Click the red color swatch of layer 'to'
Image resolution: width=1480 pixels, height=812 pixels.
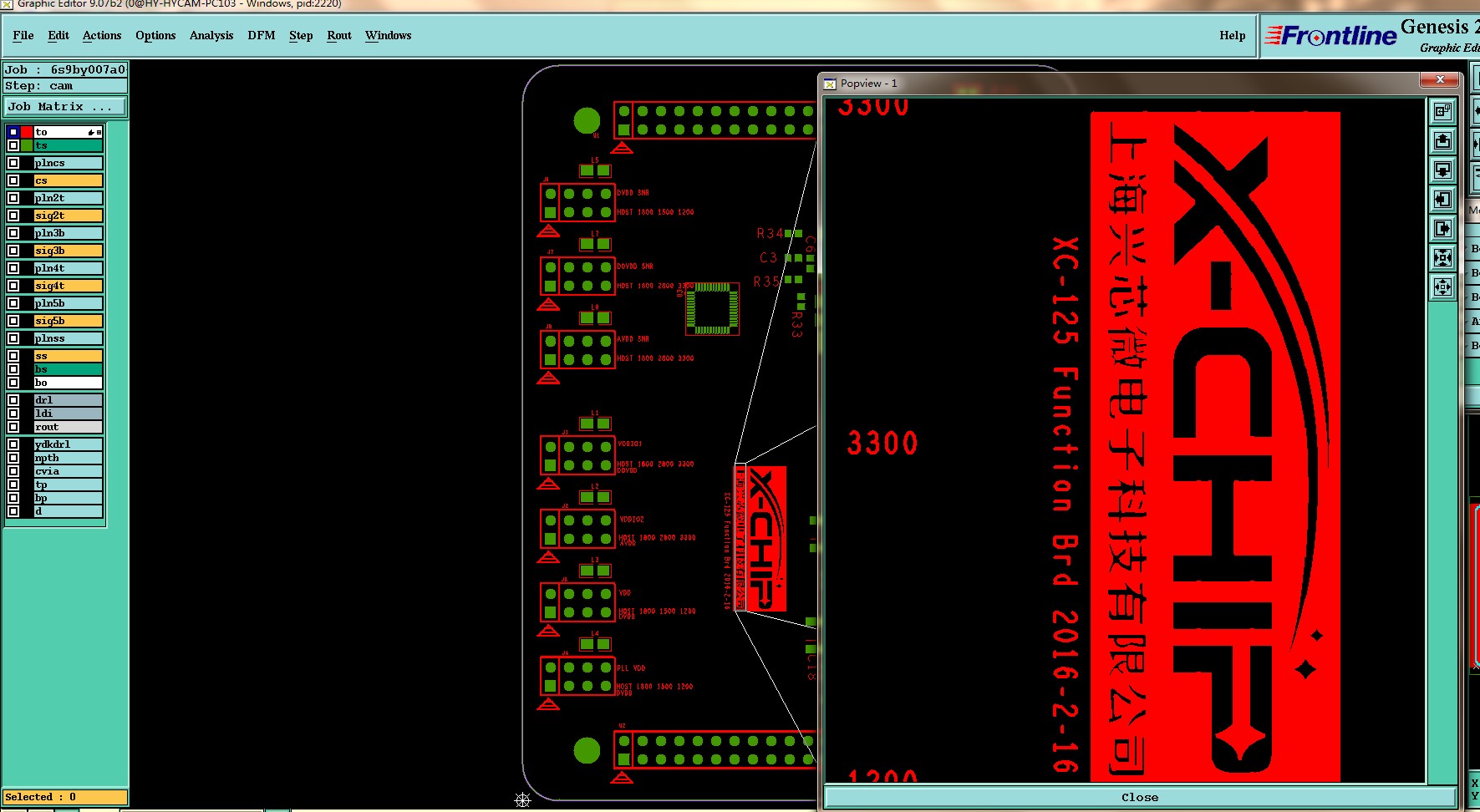pos(27,132)
